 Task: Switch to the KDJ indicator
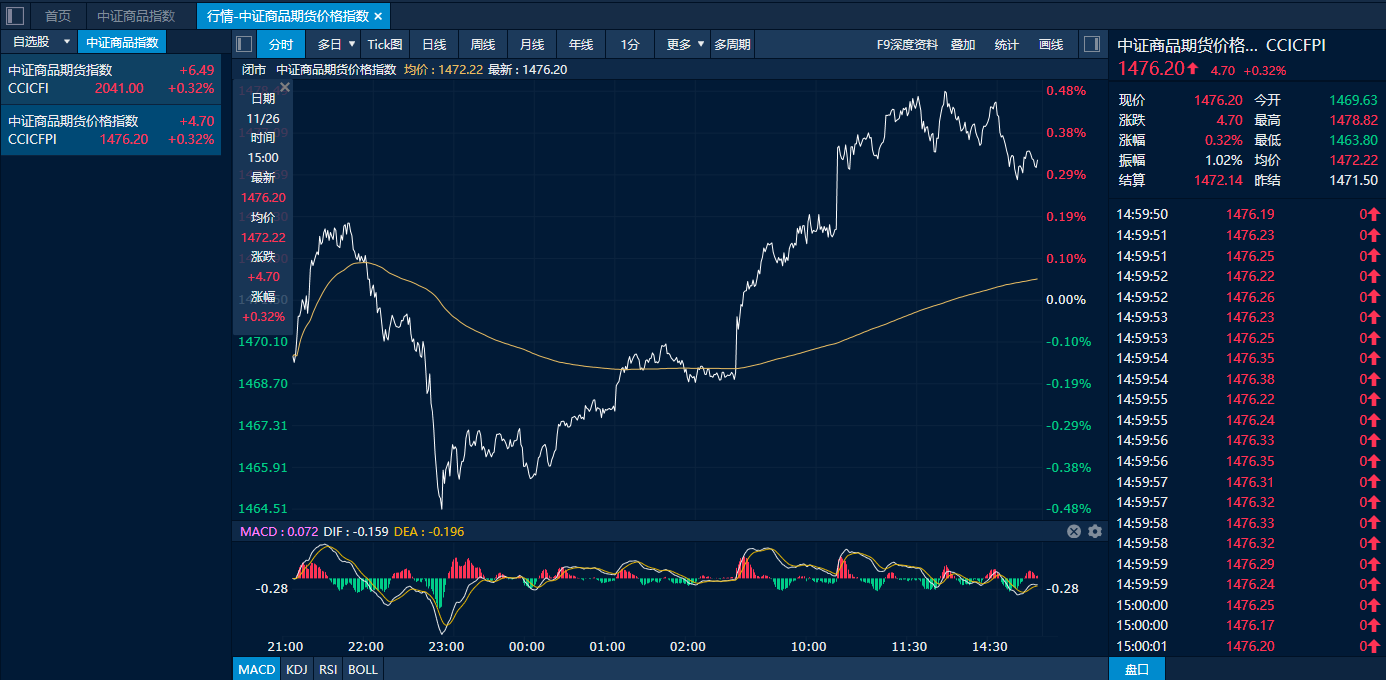(x=296, y=669)
